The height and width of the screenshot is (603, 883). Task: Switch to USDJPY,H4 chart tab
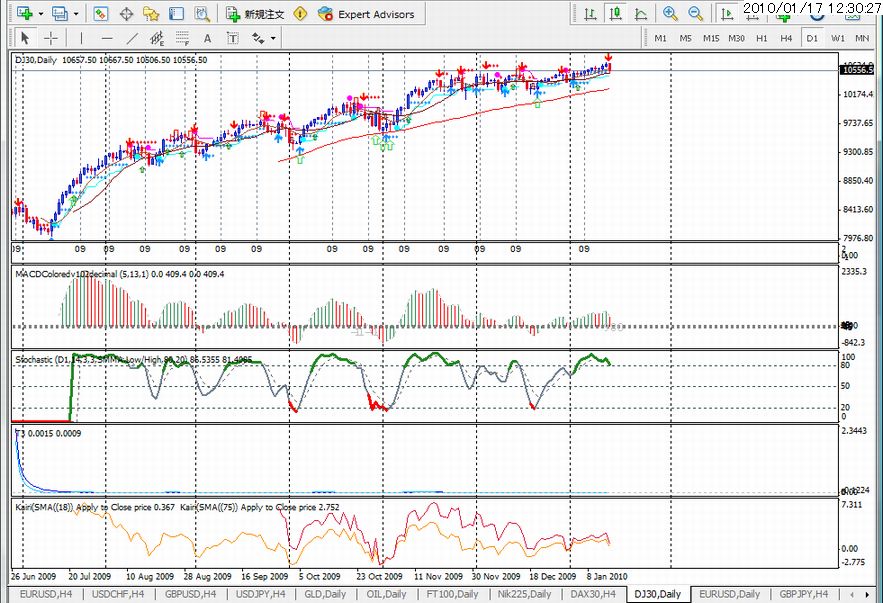click(261, 594)
